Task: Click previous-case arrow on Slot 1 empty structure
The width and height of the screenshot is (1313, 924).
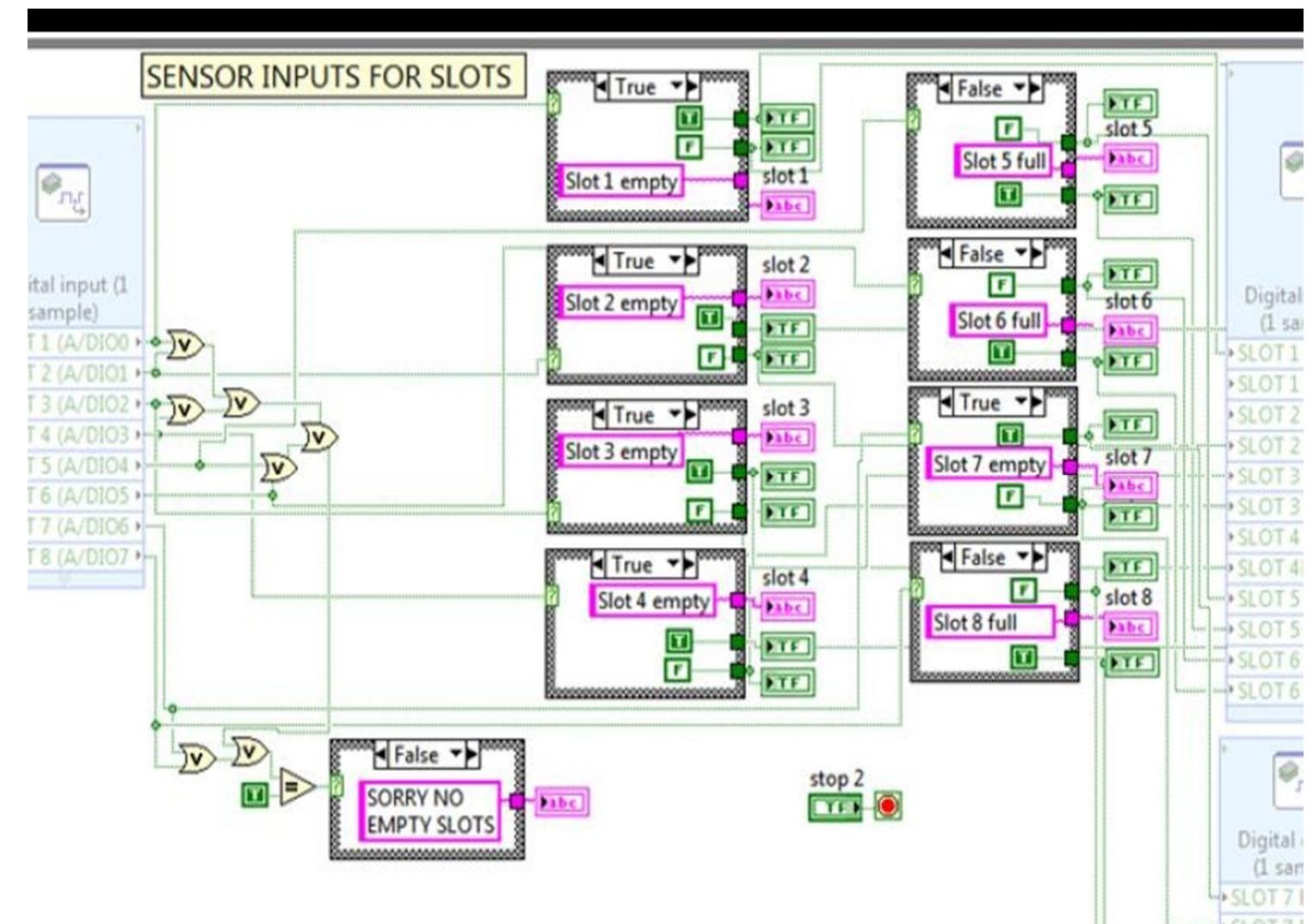Action: 601,87
